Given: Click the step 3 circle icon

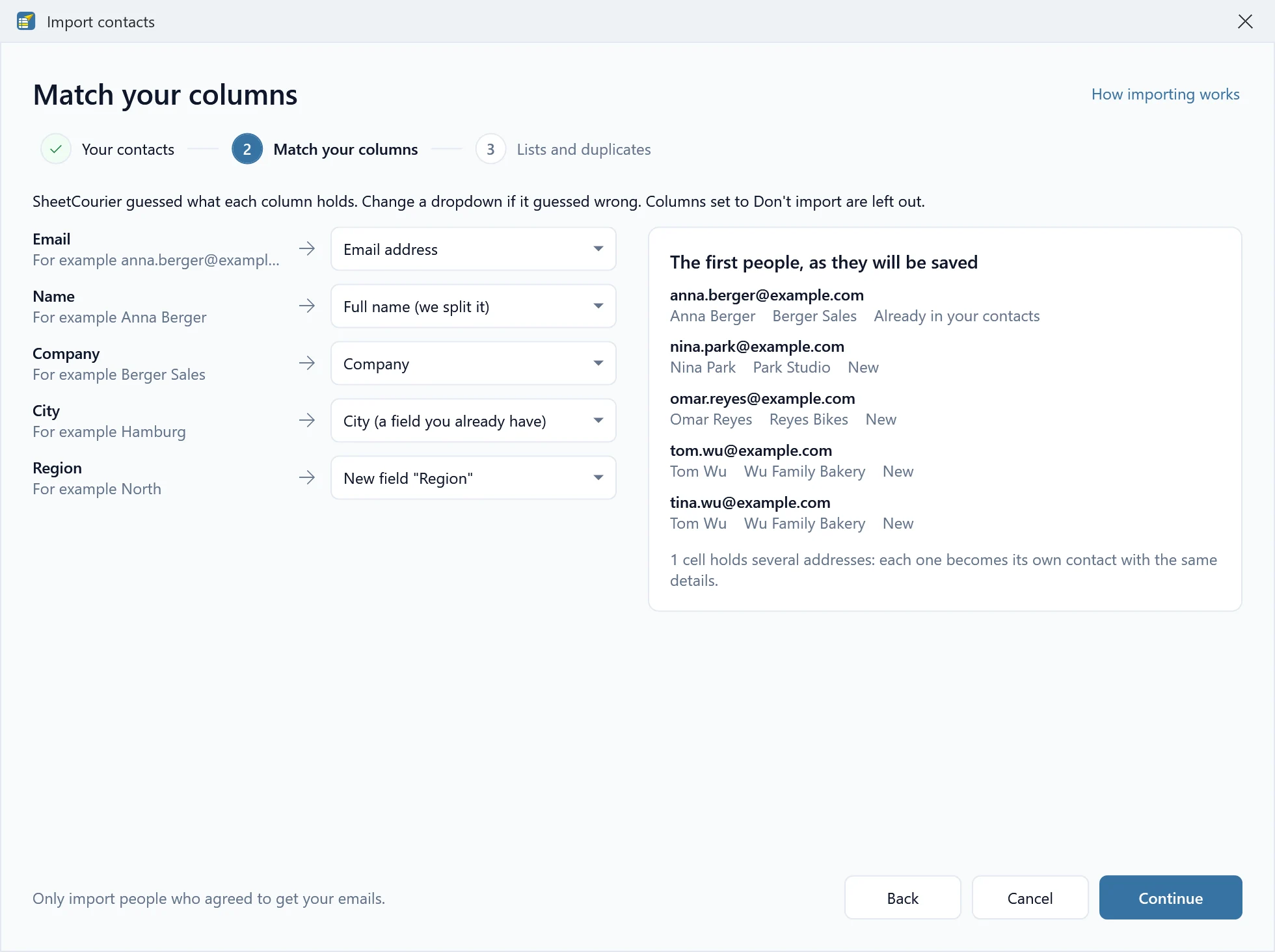Looking at the screenshot, I should [490, 149].
